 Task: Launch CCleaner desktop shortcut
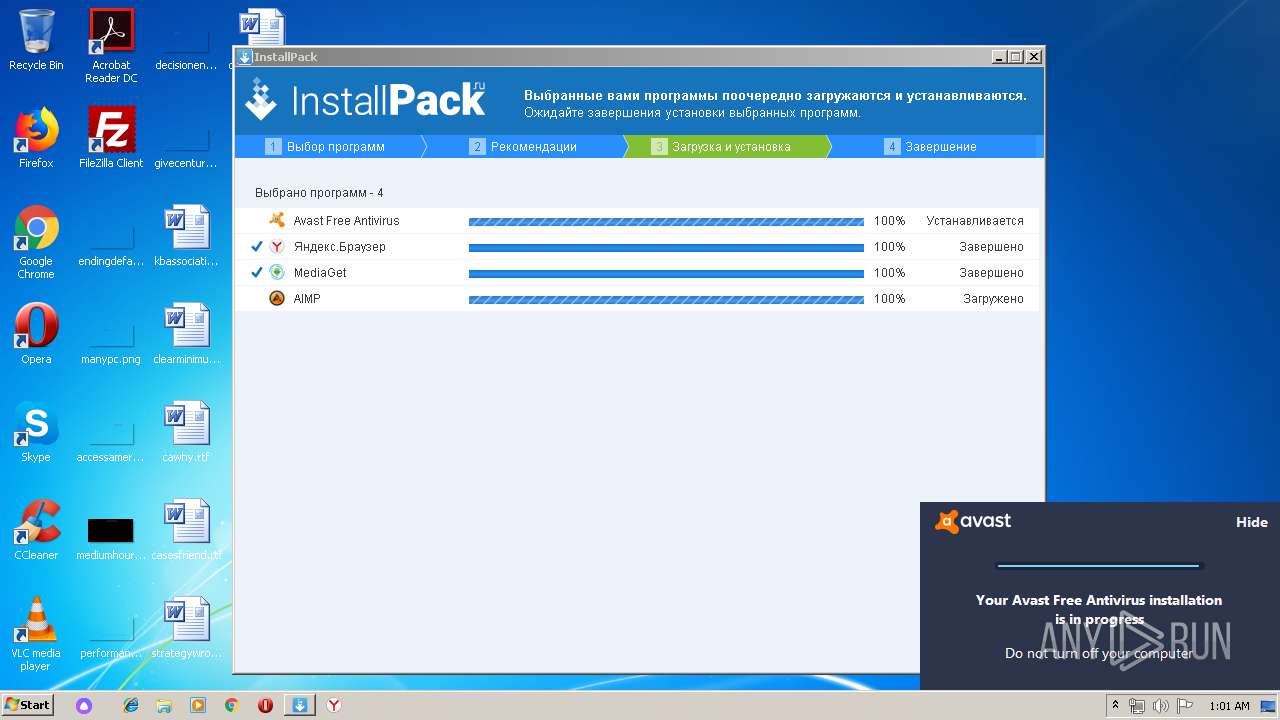tap(36, 530)
